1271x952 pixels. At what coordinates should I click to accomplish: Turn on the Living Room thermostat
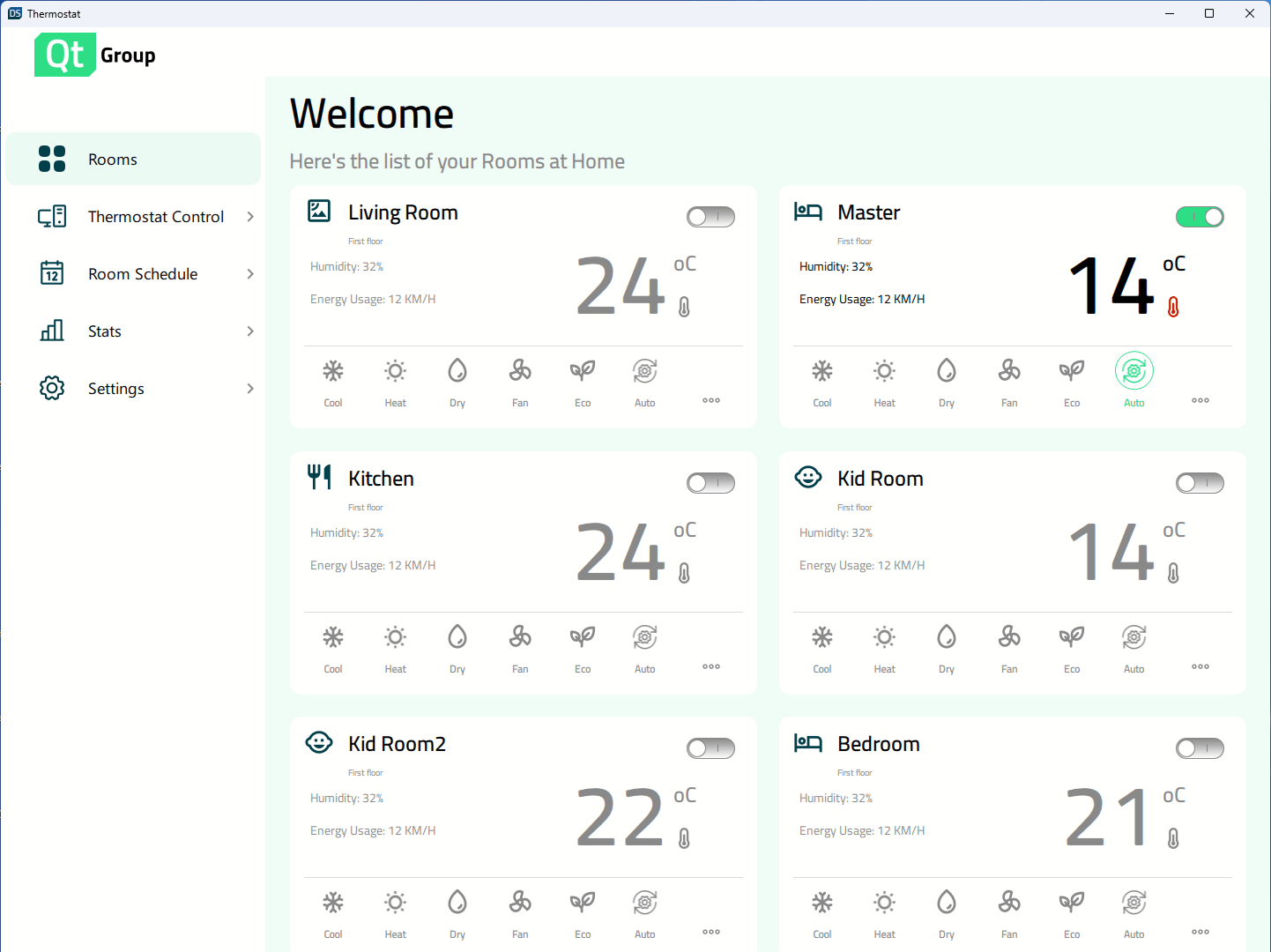pos(710,216)
